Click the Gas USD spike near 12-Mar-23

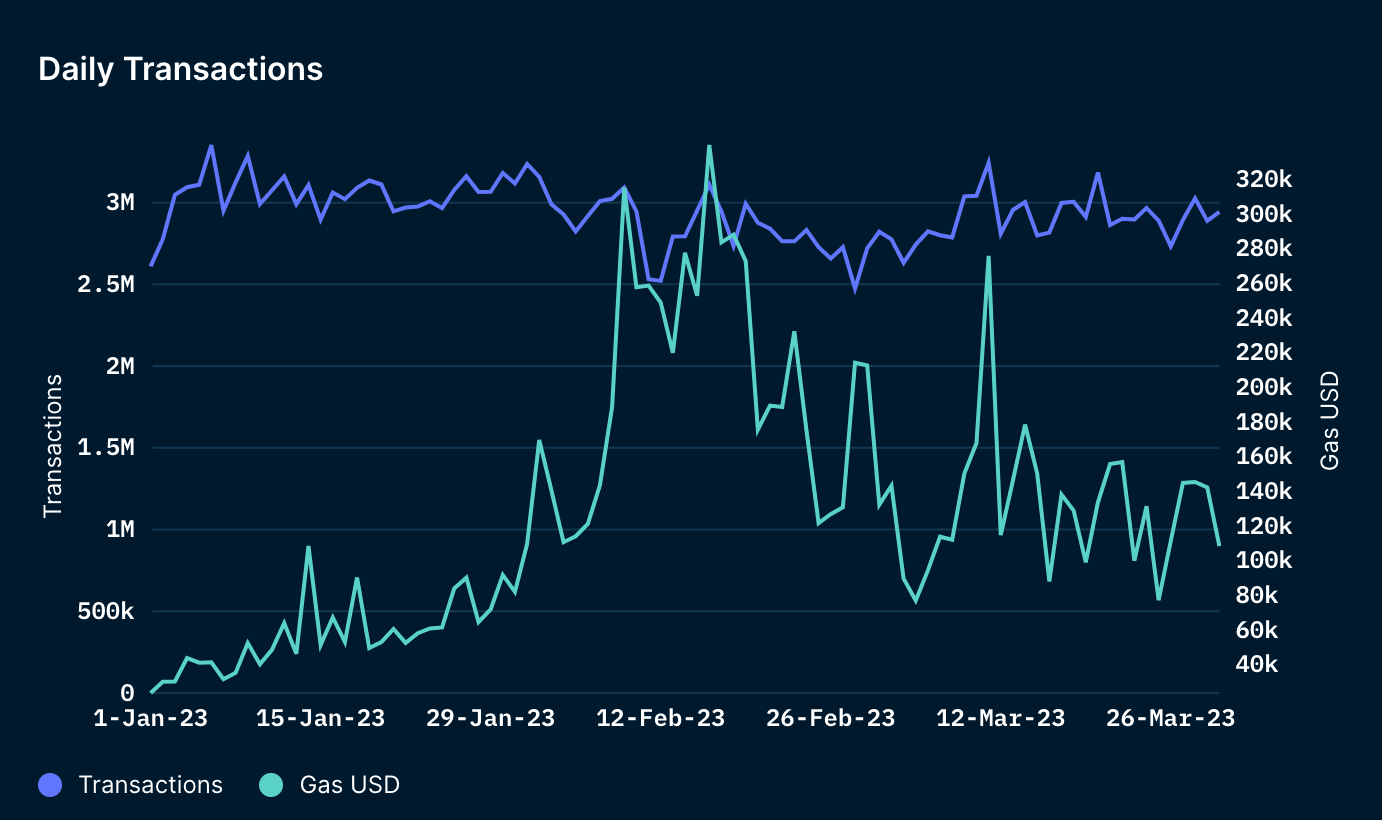988,257
